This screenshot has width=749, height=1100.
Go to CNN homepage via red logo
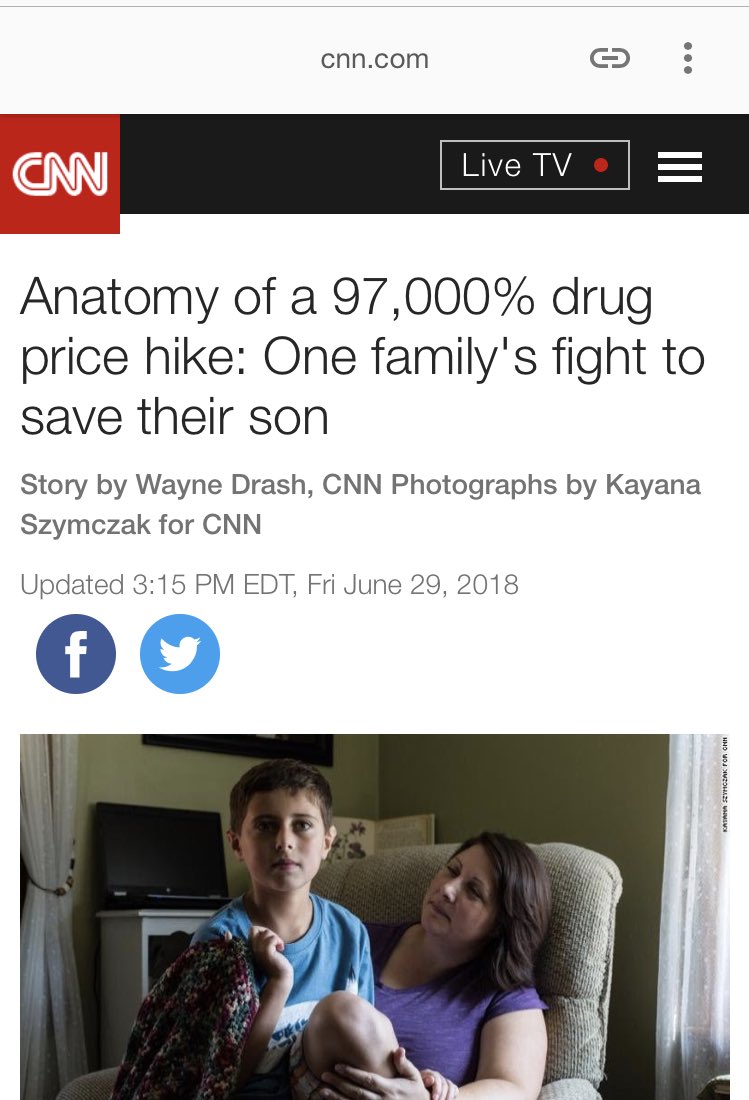click(x=60, y=173)
